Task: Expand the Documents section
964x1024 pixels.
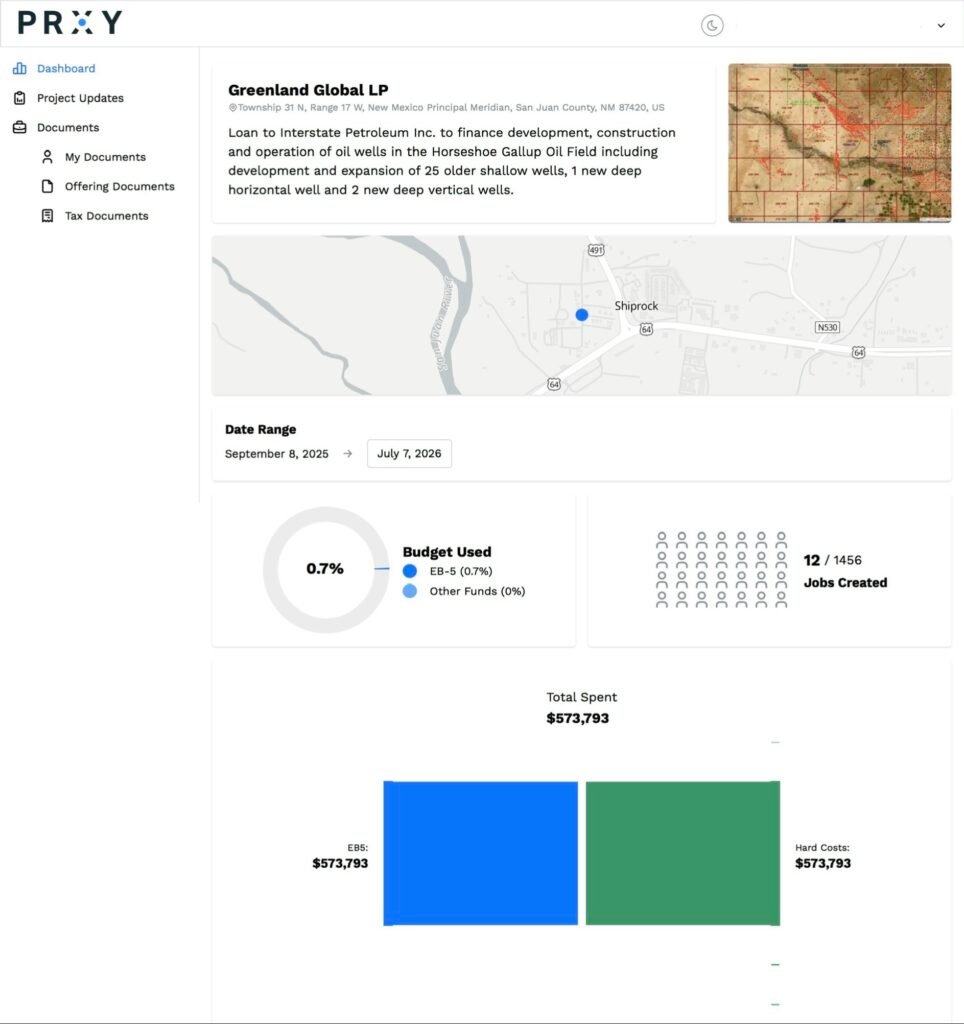Action: [x=68, y=127]
